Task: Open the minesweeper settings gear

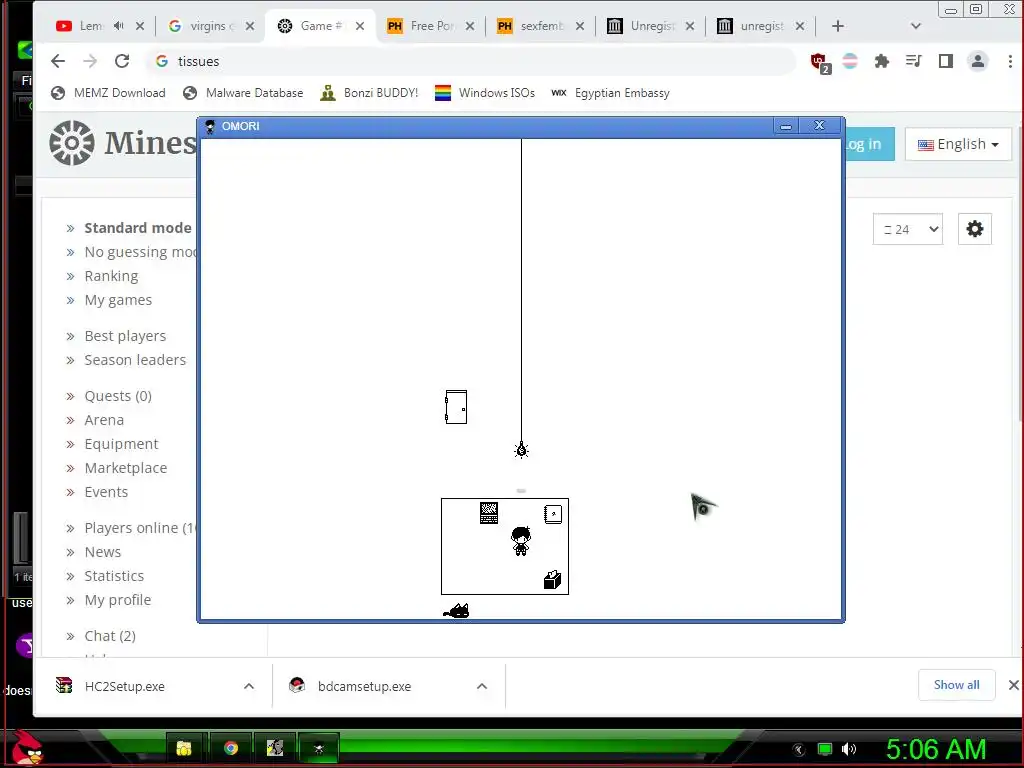Action: coord(974,229)
